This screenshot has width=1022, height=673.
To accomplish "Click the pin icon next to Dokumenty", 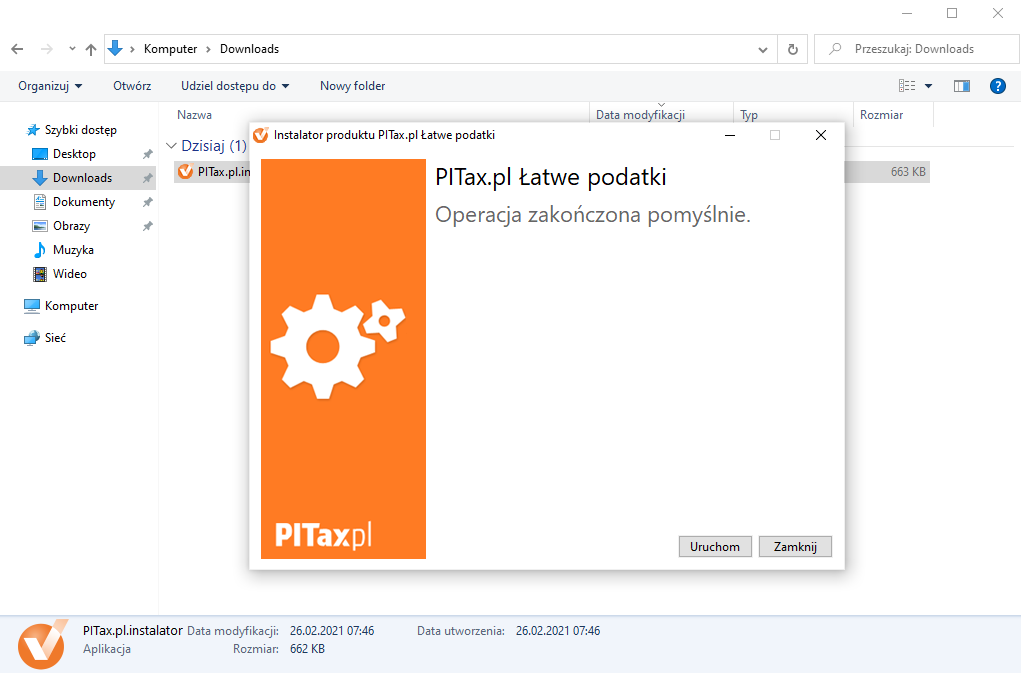I will 148,202.
